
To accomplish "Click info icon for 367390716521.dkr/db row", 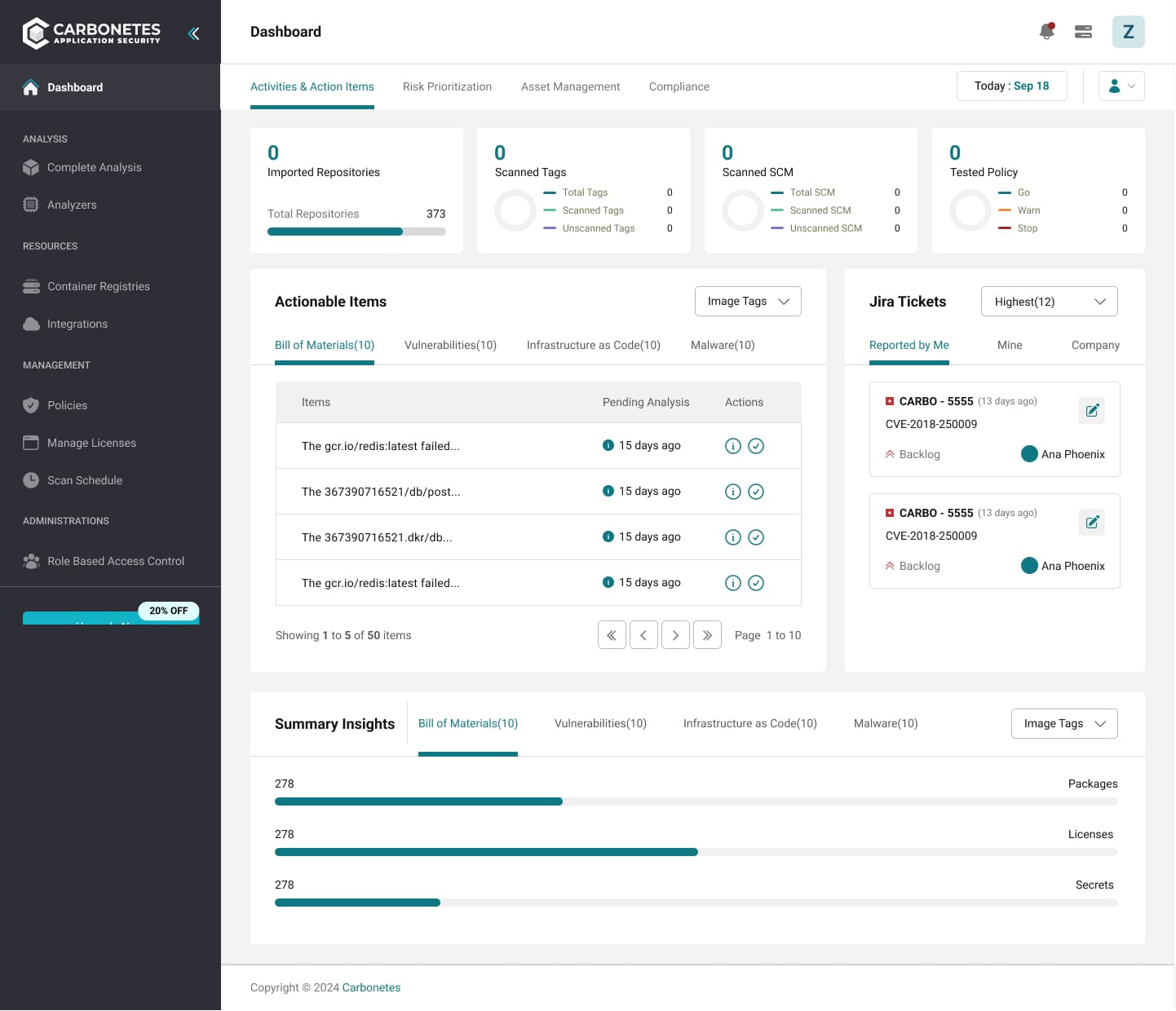I will tap(733, 537).
